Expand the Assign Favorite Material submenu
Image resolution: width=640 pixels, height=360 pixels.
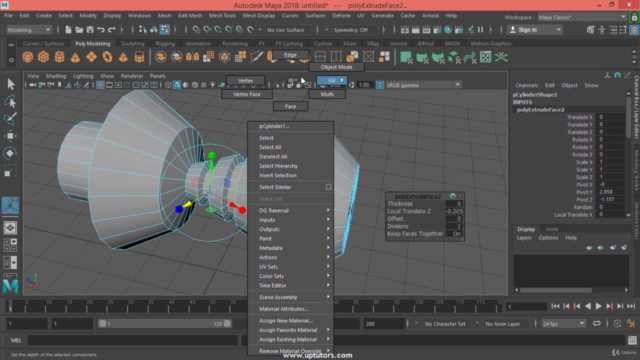pyautogui.click(x=291, y=330)
